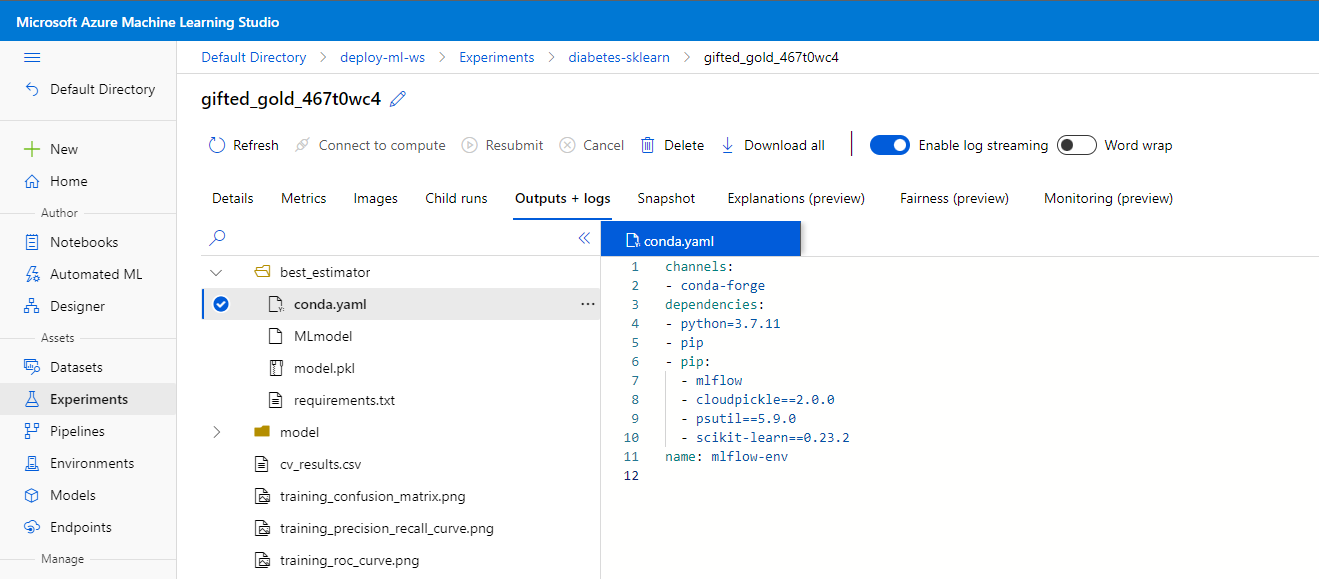1319x579 pixels.
Task: Open Designer from the sidebar
Action: click(x=77, y=306)
